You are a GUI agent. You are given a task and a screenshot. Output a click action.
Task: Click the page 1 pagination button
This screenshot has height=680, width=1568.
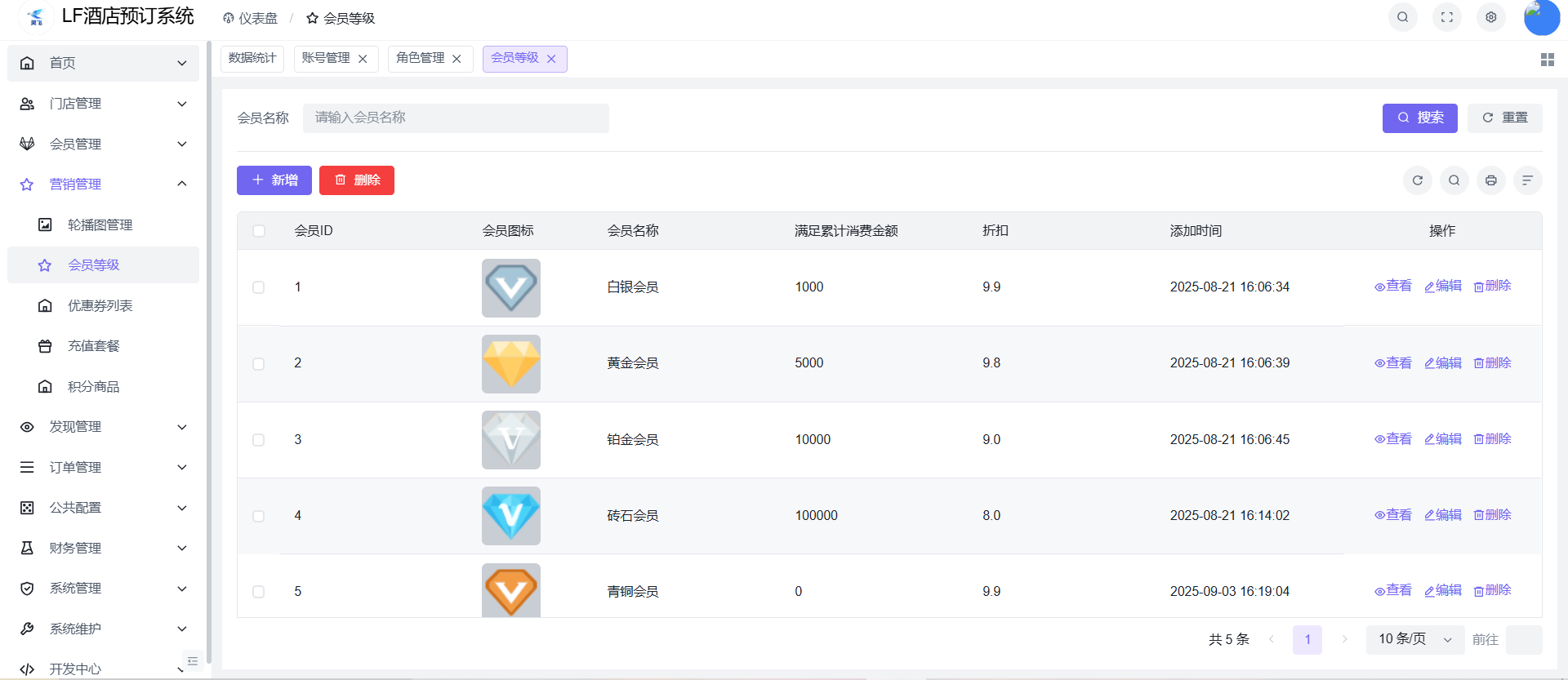pos(1307,639)
